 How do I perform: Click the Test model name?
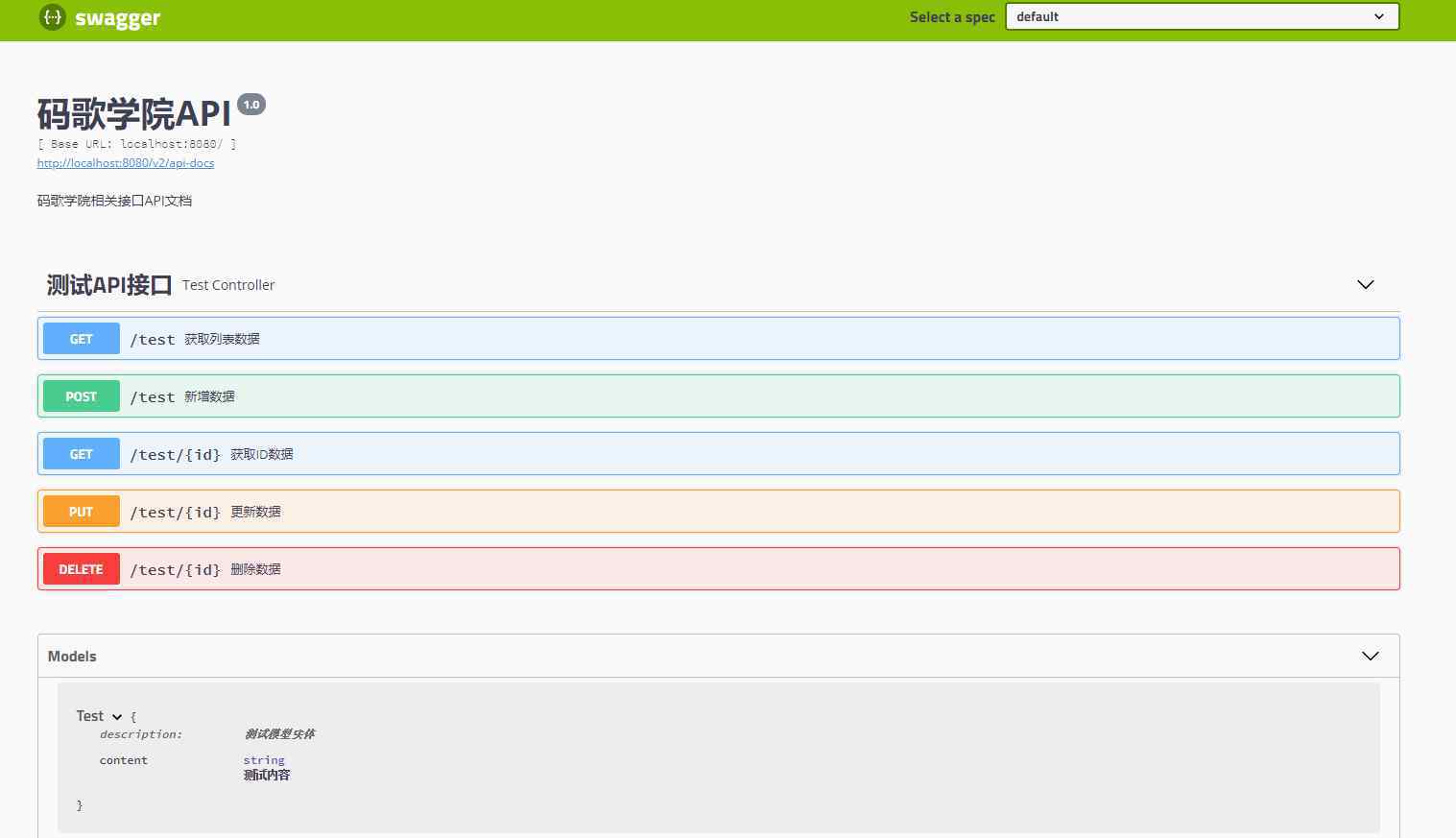(x=90, y=716)
